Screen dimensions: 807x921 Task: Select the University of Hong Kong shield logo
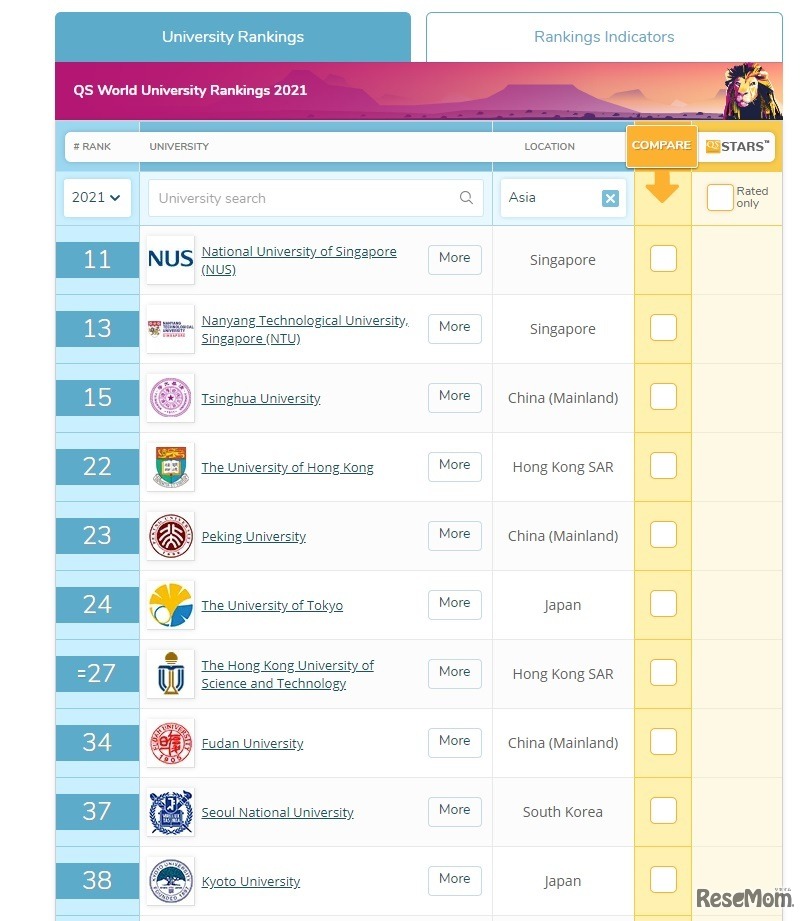169,466
